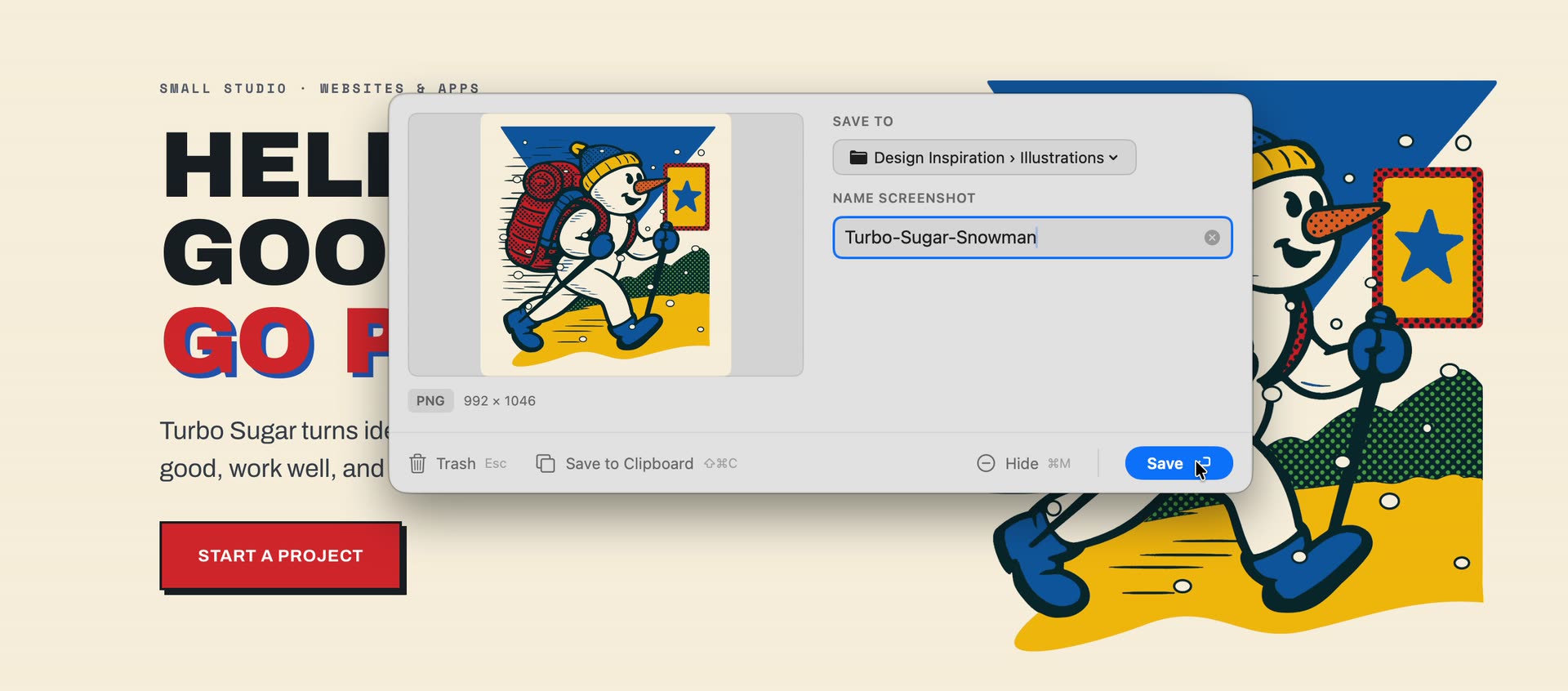Click the Trash label text
The image size is (1568, 691).
(456, 464)
